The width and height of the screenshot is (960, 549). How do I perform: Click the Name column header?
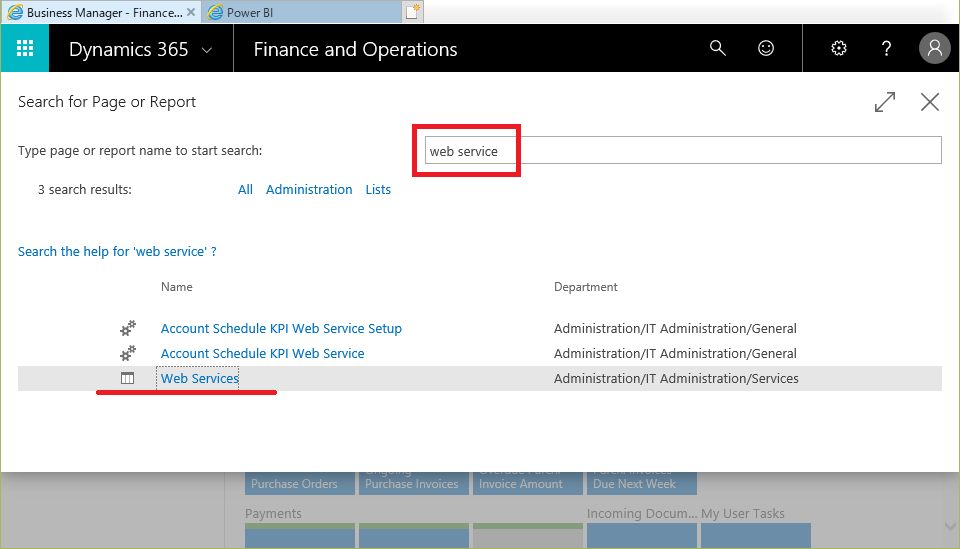pyautogui.click(x=176, y=287)
